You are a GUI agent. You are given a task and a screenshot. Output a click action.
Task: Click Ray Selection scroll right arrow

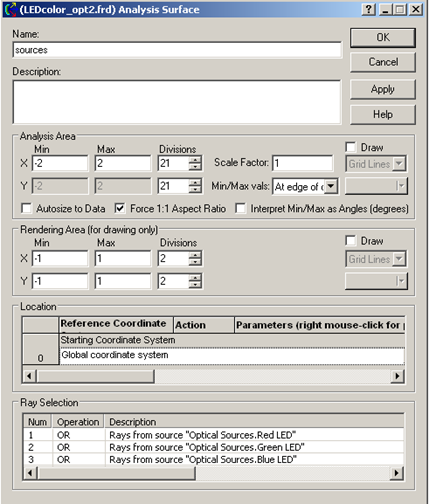tap(397, 473)
